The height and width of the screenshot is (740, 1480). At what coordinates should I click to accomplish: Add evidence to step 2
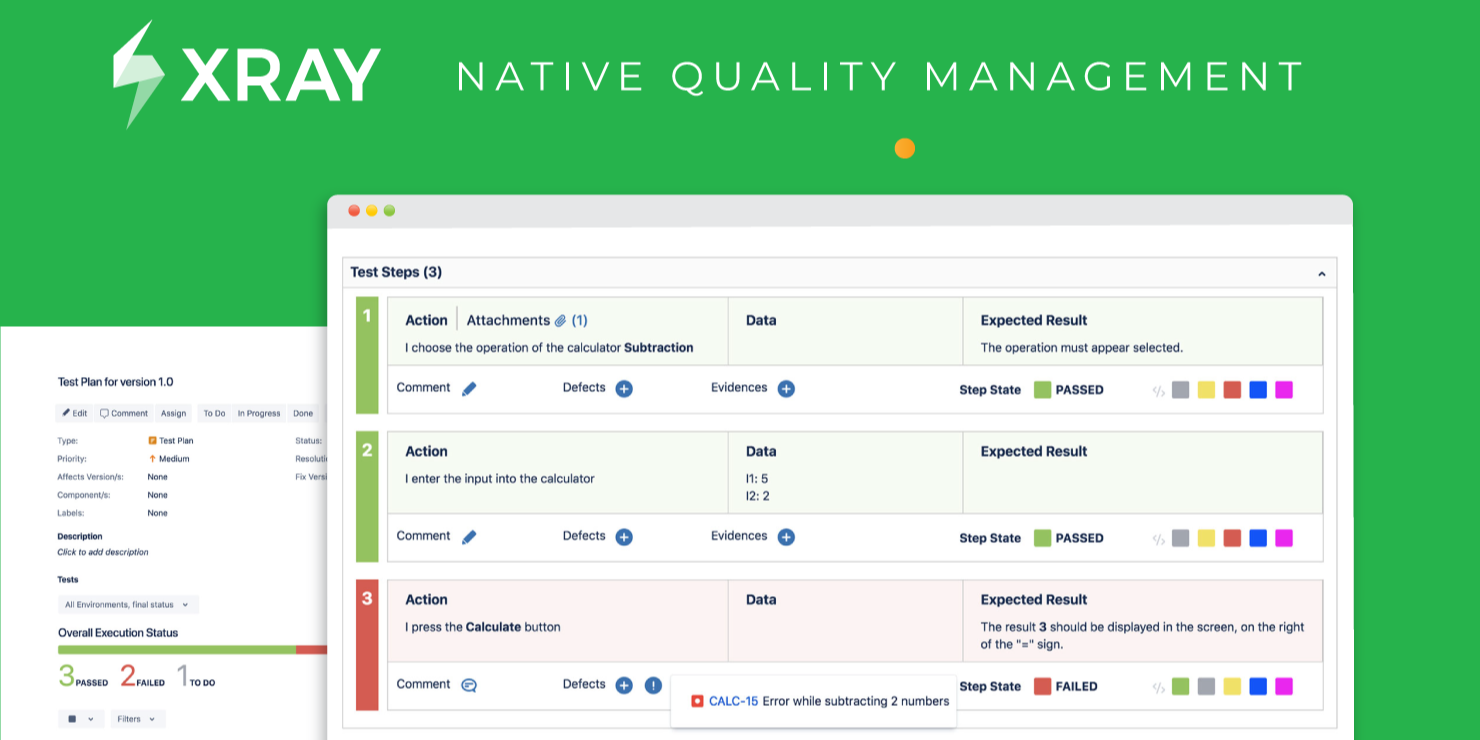[786, 537]
